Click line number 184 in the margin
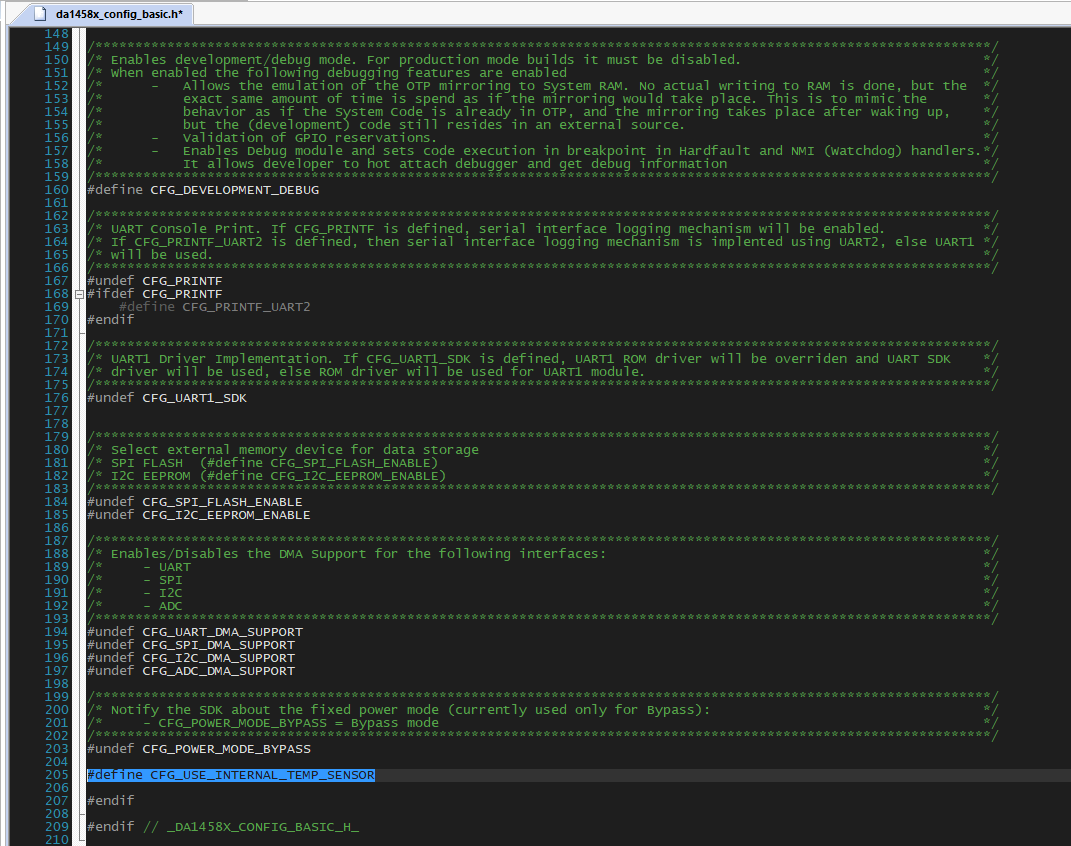Image resolution: width=1071 pixels, height=846 pixels. [x=56, y=502]
